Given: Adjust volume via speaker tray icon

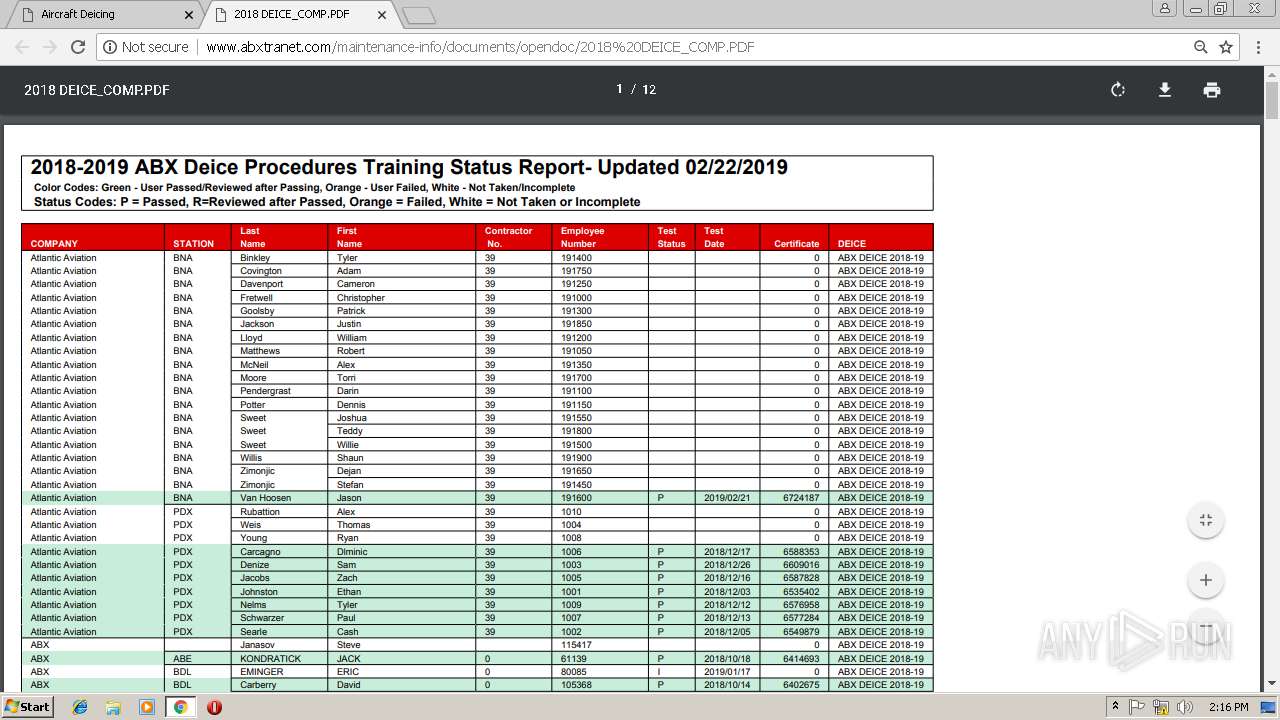Looking at the screenshot, I should (1183, 707).
